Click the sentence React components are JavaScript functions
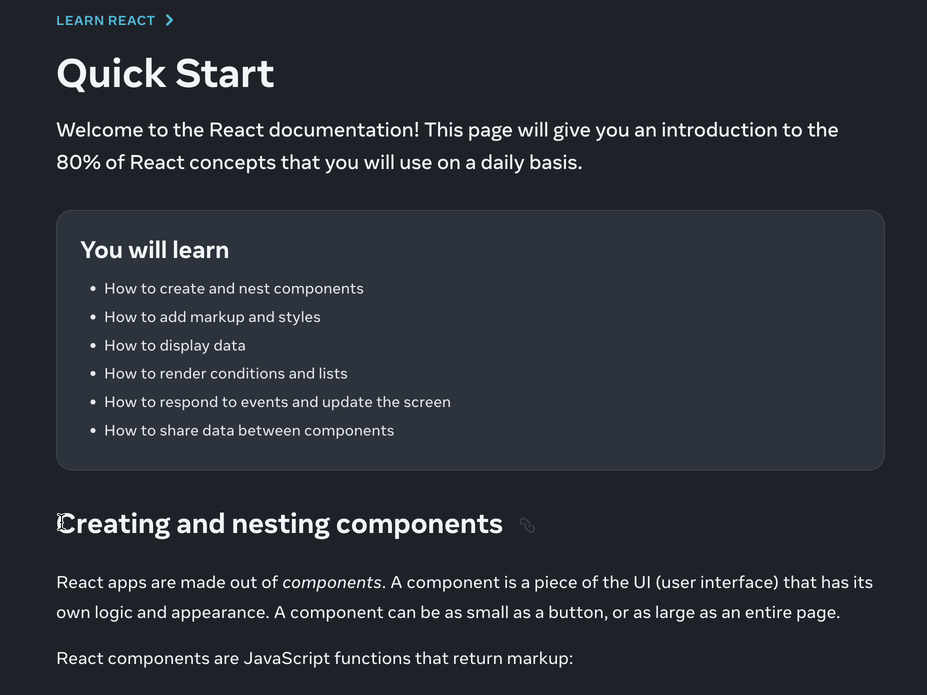 315,658
